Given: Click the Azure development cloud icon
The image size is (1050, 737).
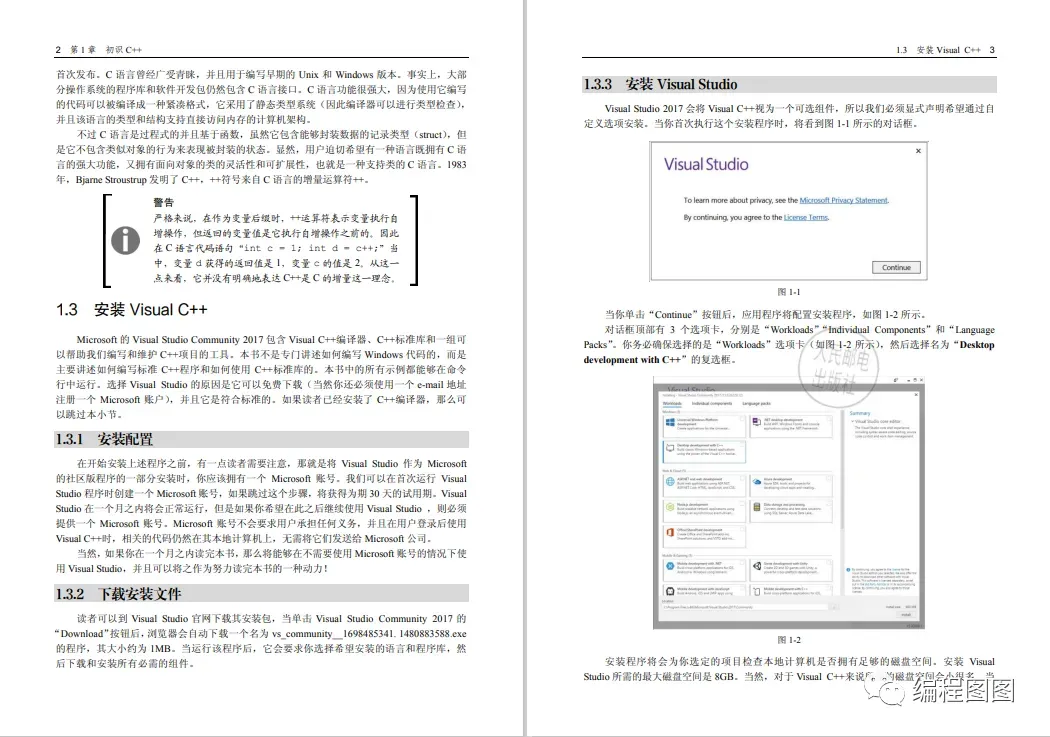Looking at the screenshot, I should (757, 481).
